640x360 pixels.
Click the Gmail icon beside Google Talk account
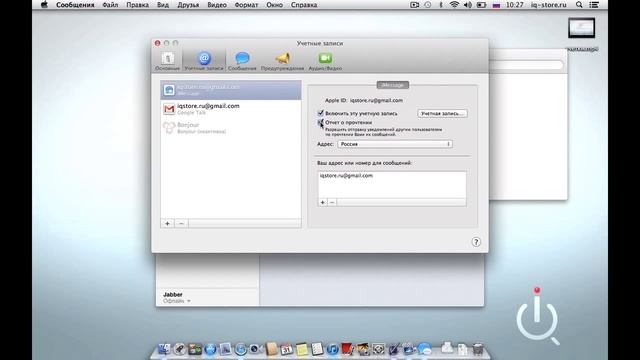coord(169,109)
